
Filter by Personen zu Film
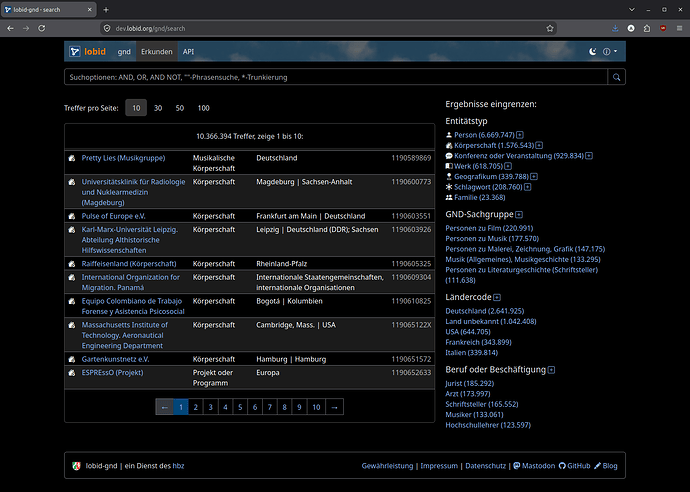point(489,228)
